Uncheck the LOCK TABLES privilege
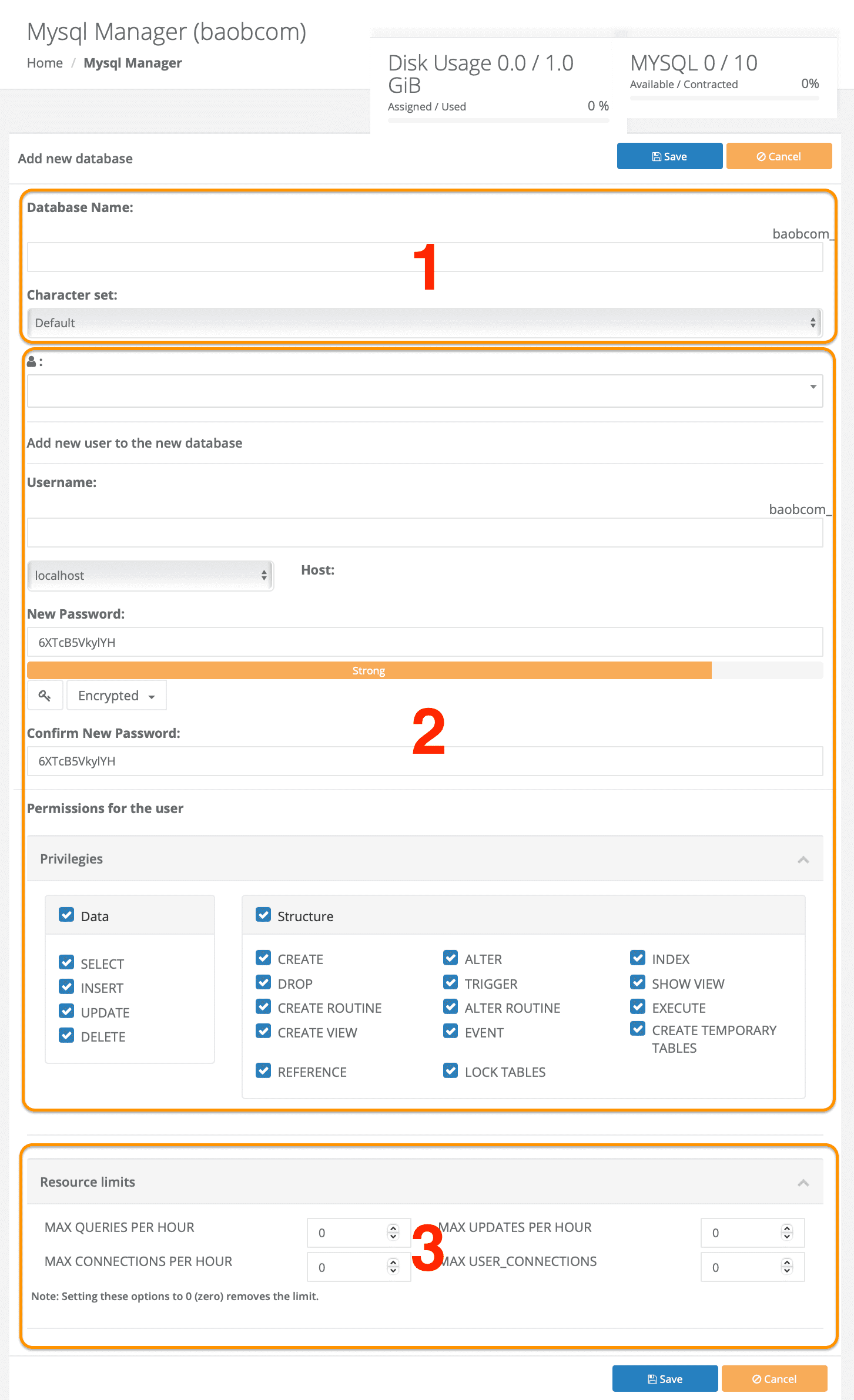 pos(451,1071)
